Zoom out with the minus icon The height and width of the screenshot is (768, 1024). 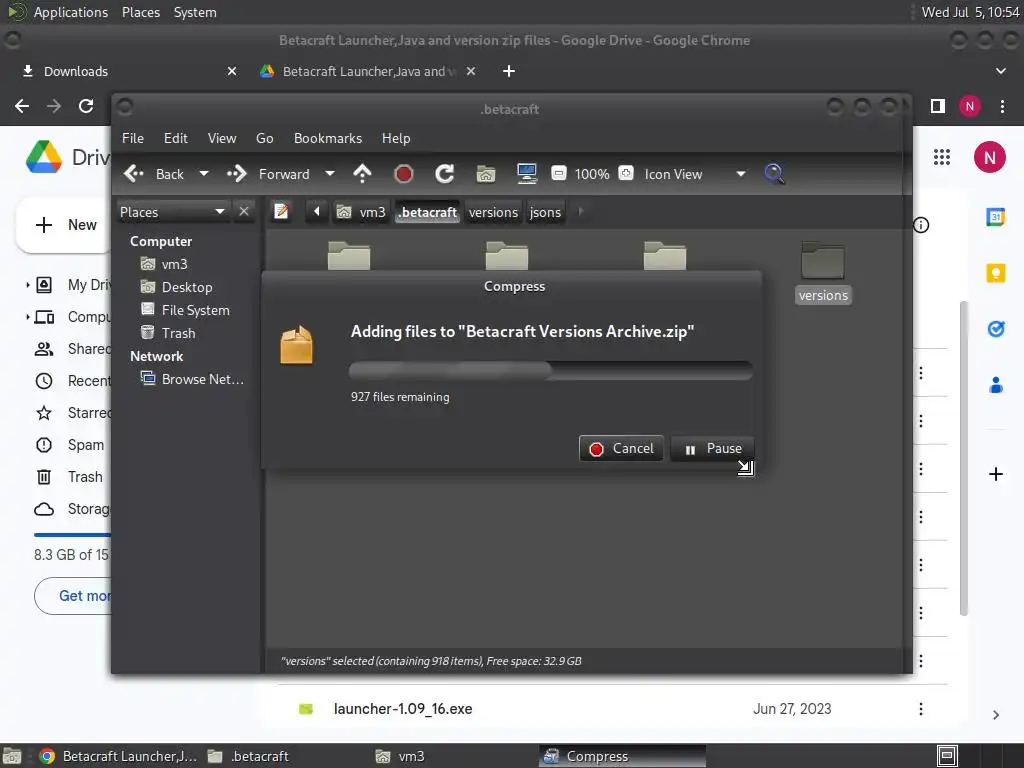click(x=558, y=173)
